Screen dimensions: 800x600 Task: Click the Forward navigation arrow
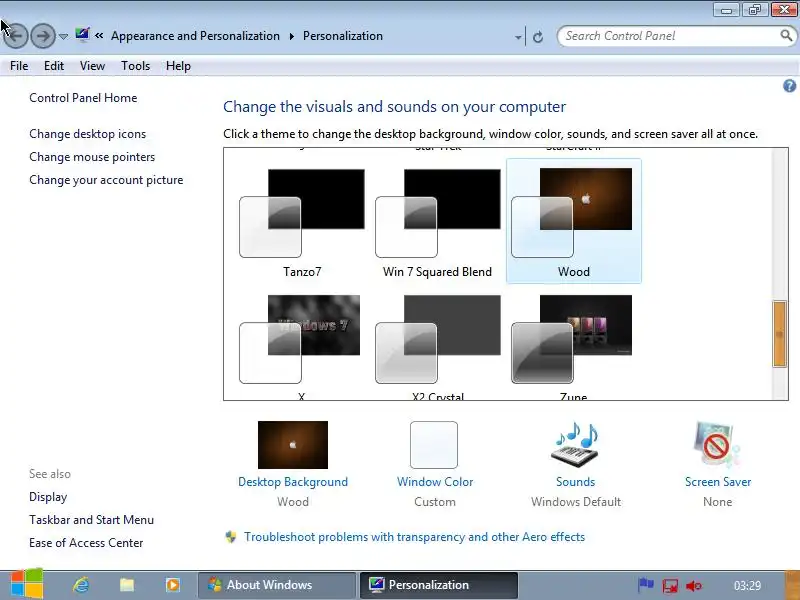(x=43, y=36)
